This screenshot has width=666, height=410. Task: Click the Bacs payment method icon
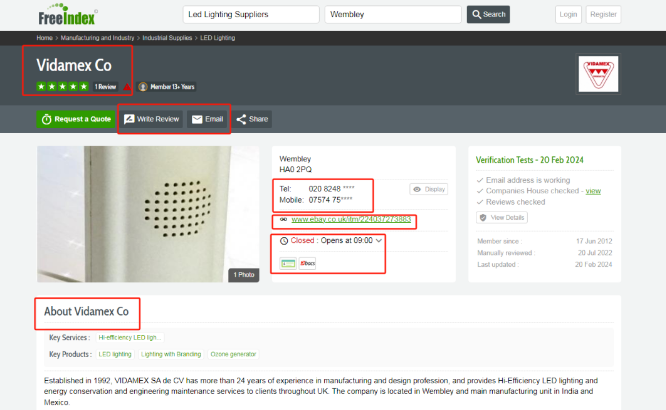pyautogui.click(x=307, y=263)
